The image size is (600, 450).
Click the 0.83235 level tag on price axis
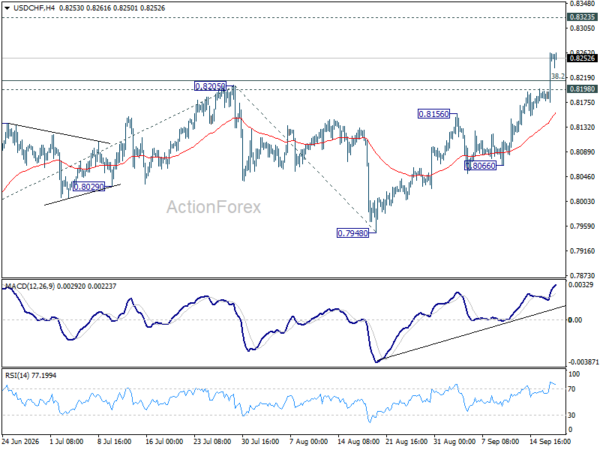tap(582, 17)
